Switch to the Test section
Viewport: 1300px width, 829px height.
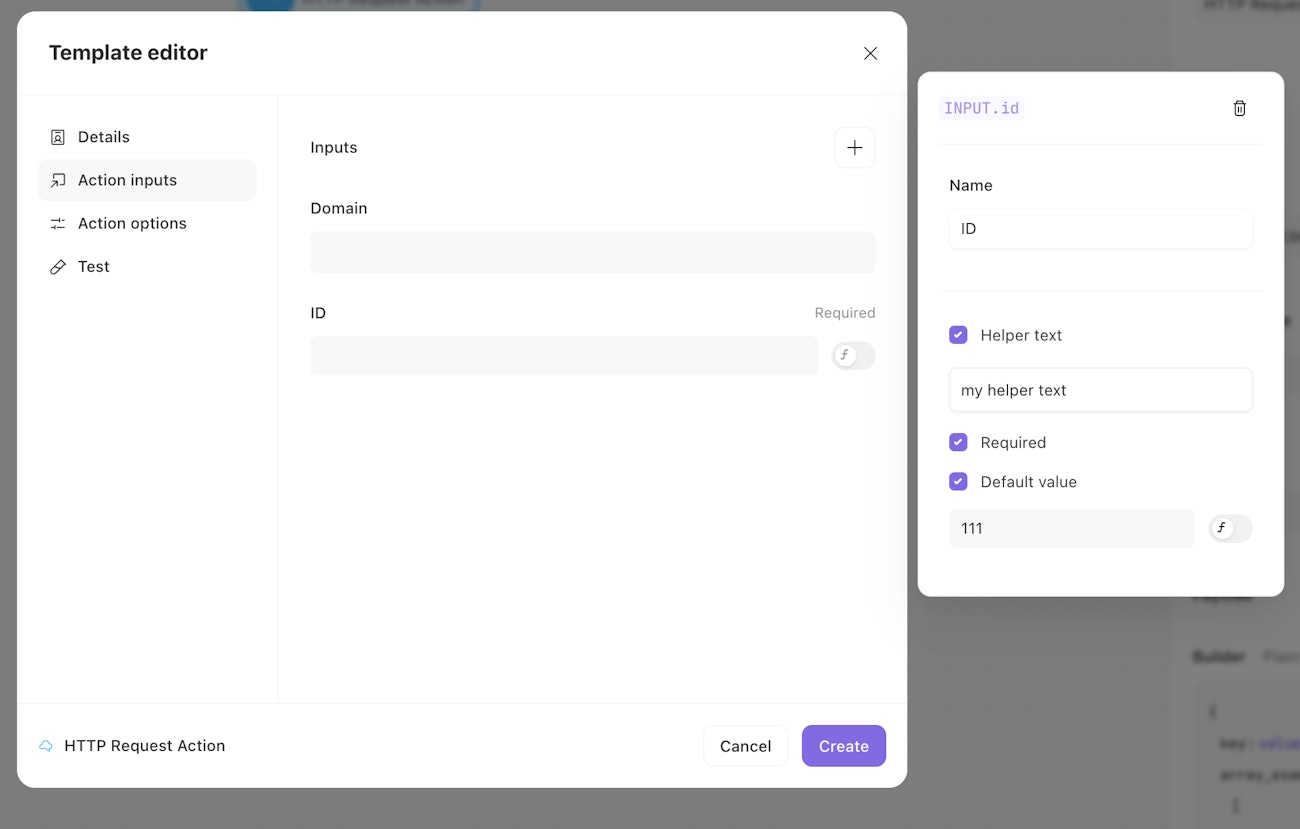pyautogui.click(x=94, y=267)
